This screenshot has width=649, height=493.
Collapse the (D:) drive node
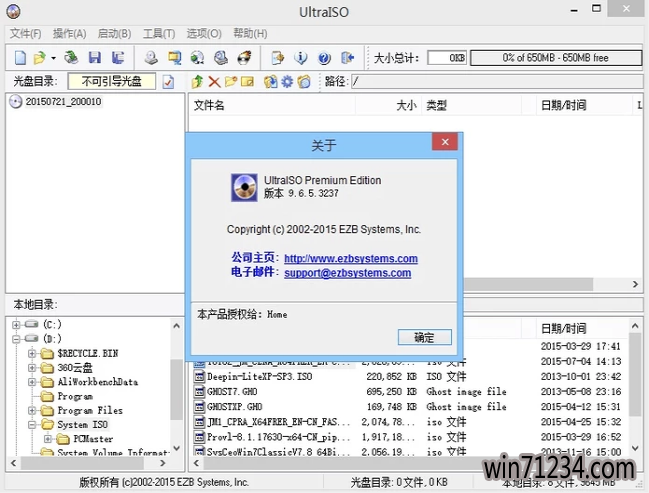16,339
